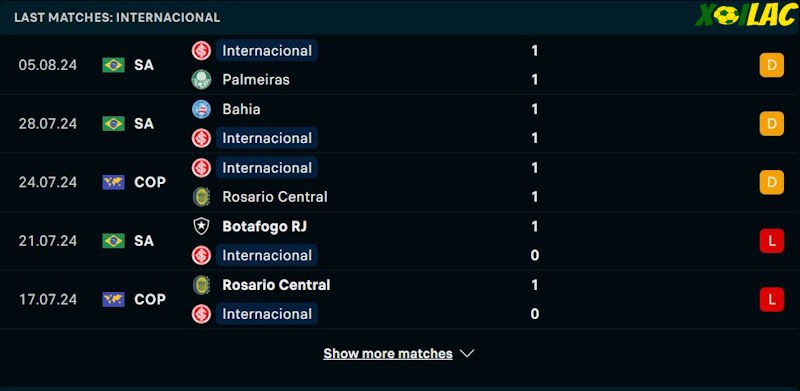Image resolution: width=800 pixels, height=391 pixels.
Task: Click Brazil flag icon beside 21.07.24
Action: pos(113,240)
